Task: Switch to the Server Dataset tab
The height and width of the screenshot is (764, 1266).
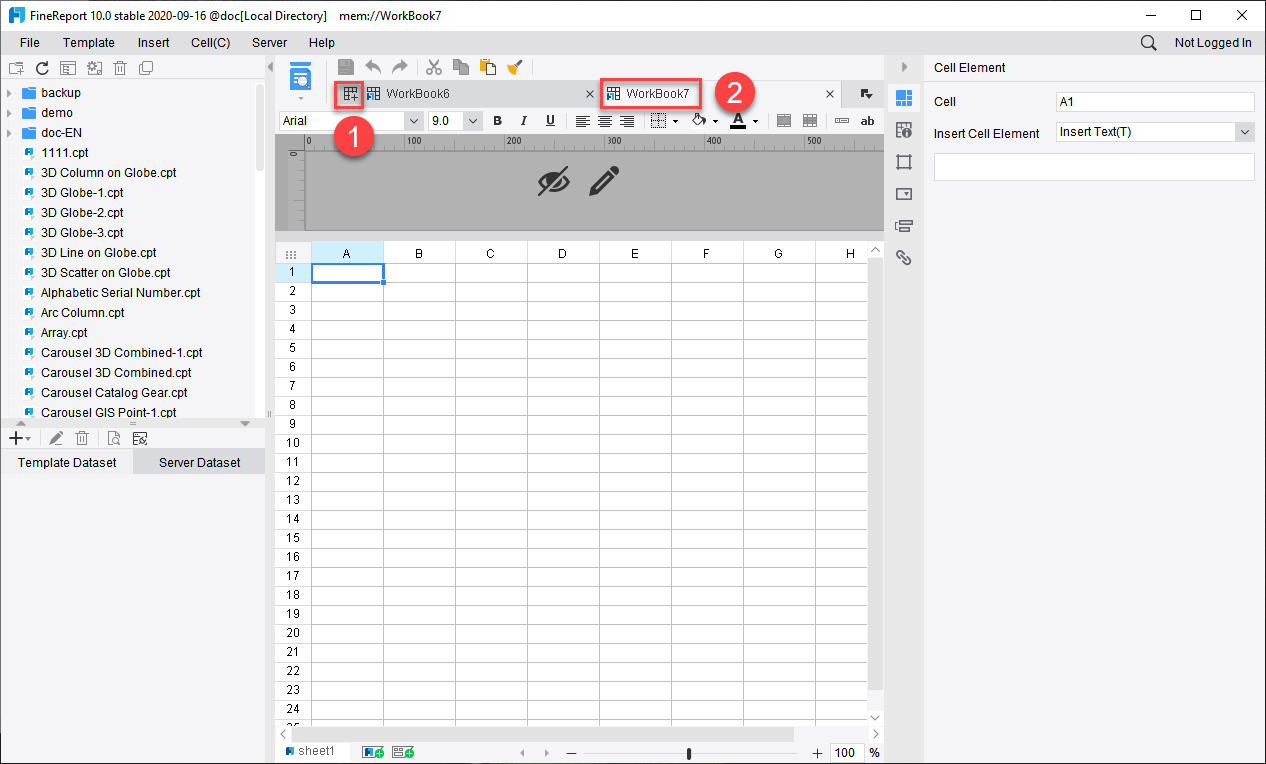Action: (198, 462)
